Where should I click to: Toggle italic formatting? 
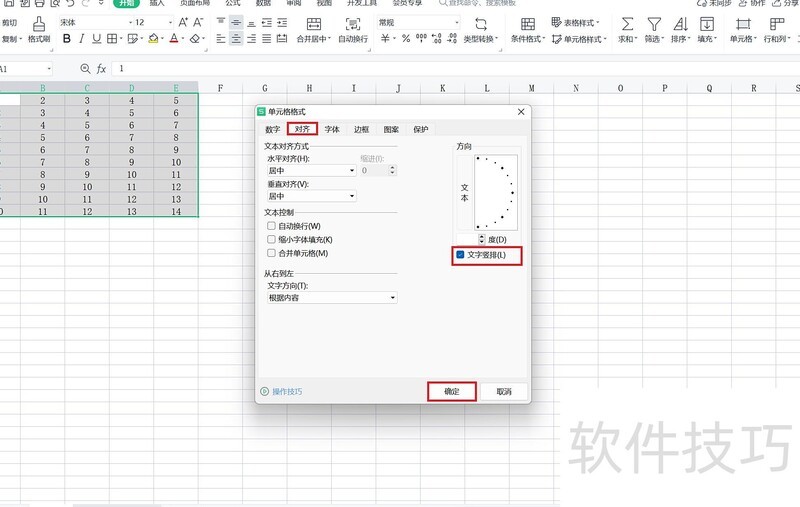pos(82,38)
